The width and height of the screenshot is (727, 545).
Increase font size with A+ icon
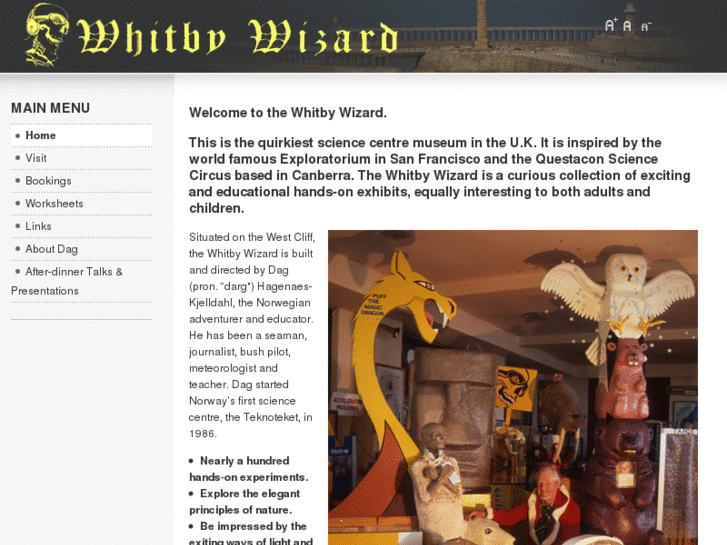(611, 25)
